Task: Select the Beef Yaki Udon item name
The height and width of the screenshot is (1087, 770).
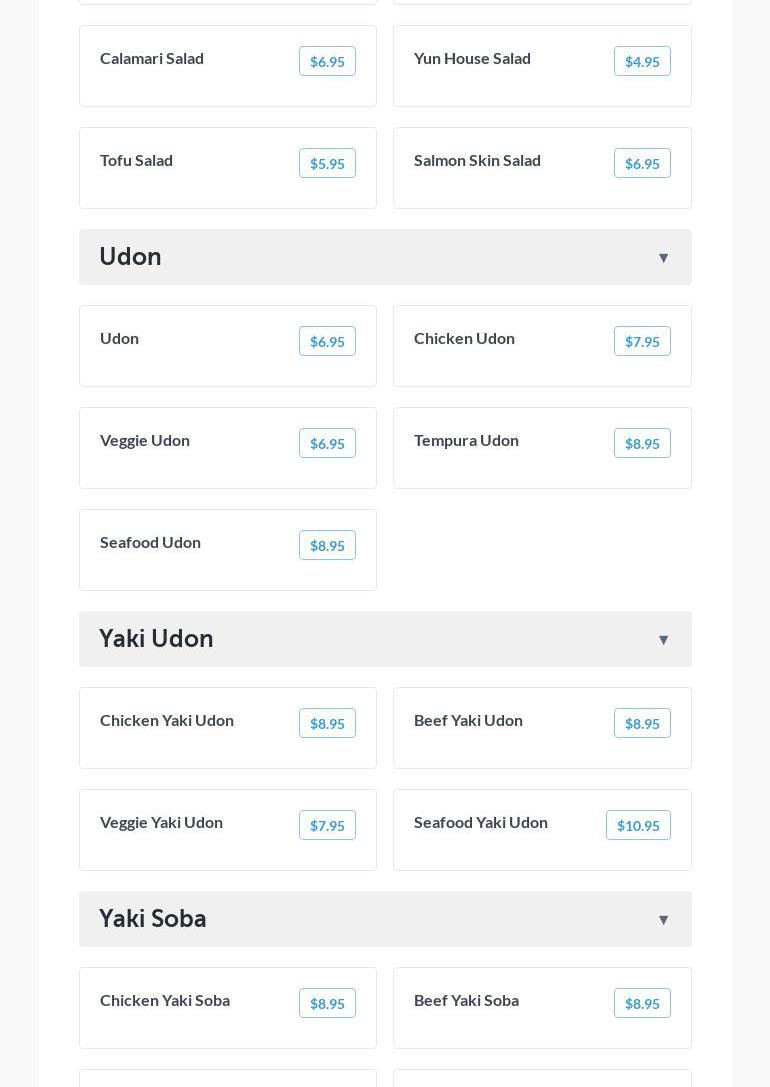Action: pos(468,721)
